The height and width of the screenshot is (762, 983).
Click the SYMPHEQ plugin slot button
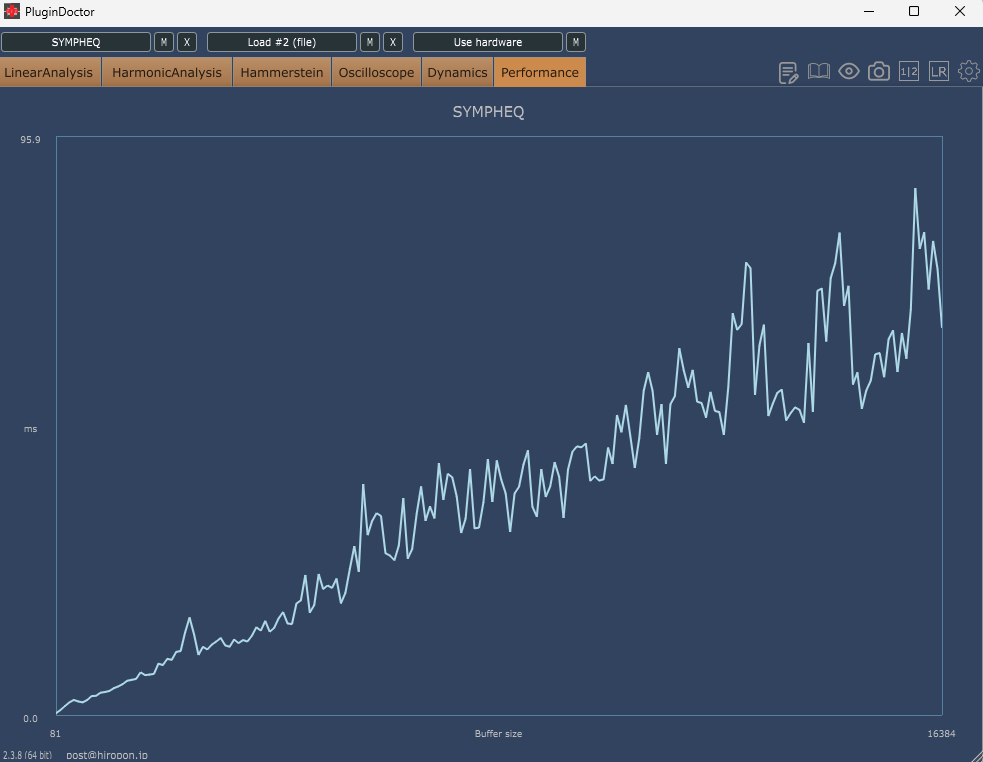76,42
